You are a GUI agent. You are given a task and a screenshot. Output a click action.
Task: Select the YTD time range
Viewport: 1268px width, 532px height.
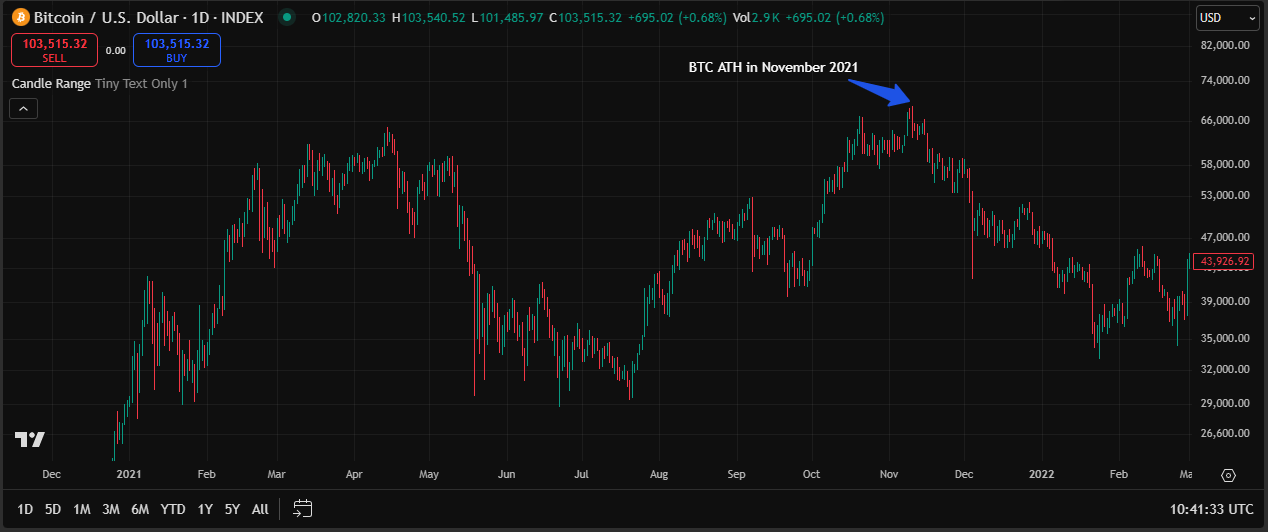[173, 509]
